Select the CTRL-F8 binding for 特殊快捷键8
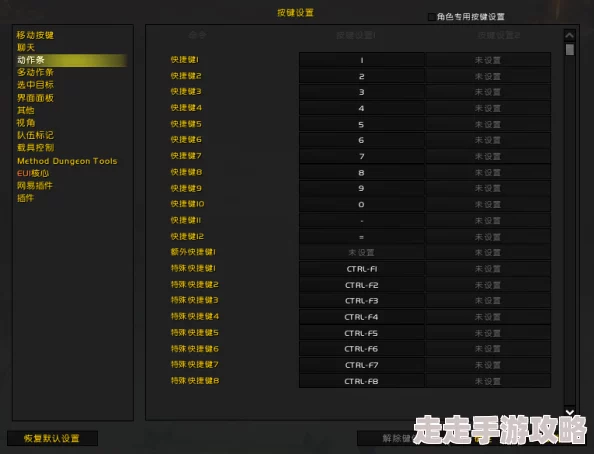 click(361, 381)
